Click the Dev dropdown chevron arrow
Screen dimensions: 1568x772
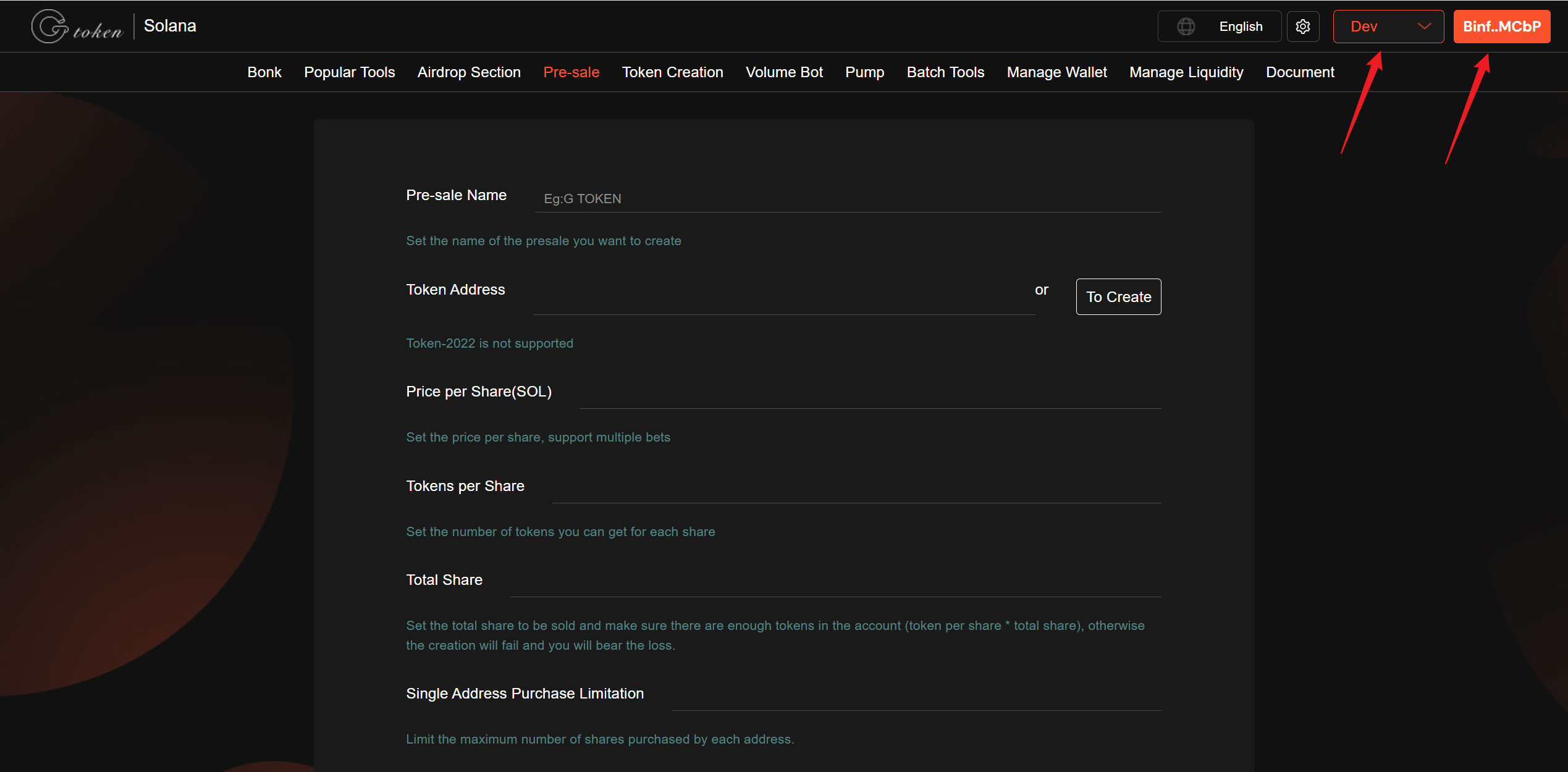coord(1424,27)
